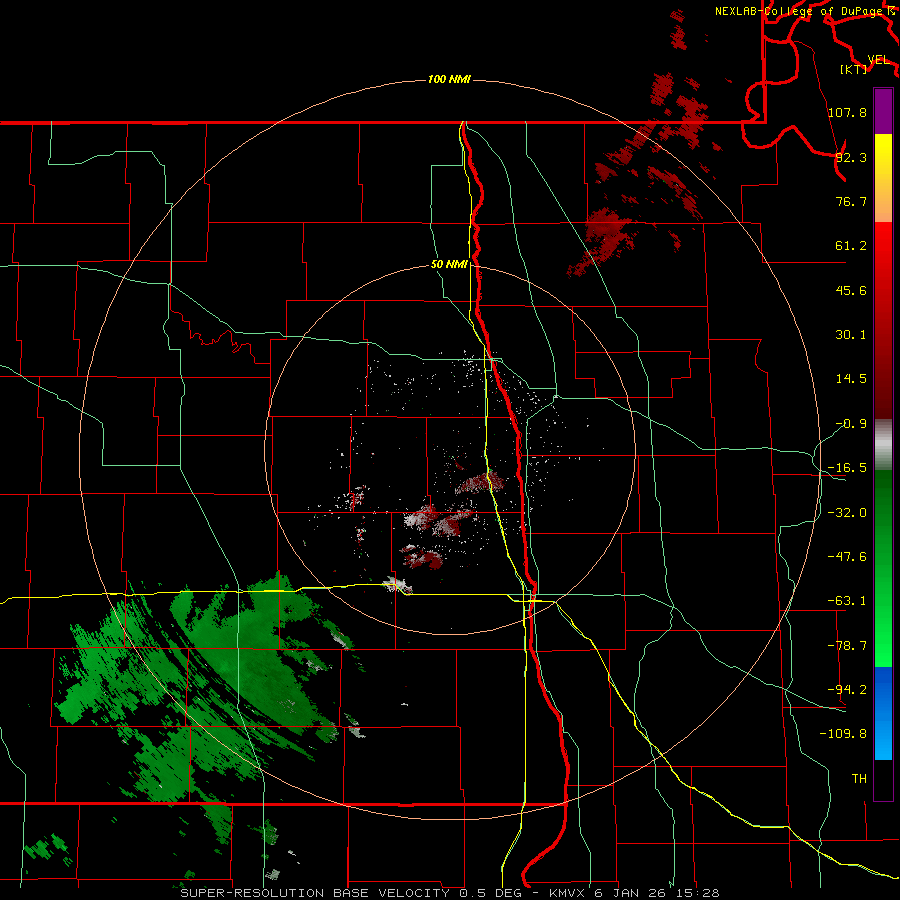Click the 76.7 velocity scale value
This screenshot has width=900, height=900.
pos(851,201)
